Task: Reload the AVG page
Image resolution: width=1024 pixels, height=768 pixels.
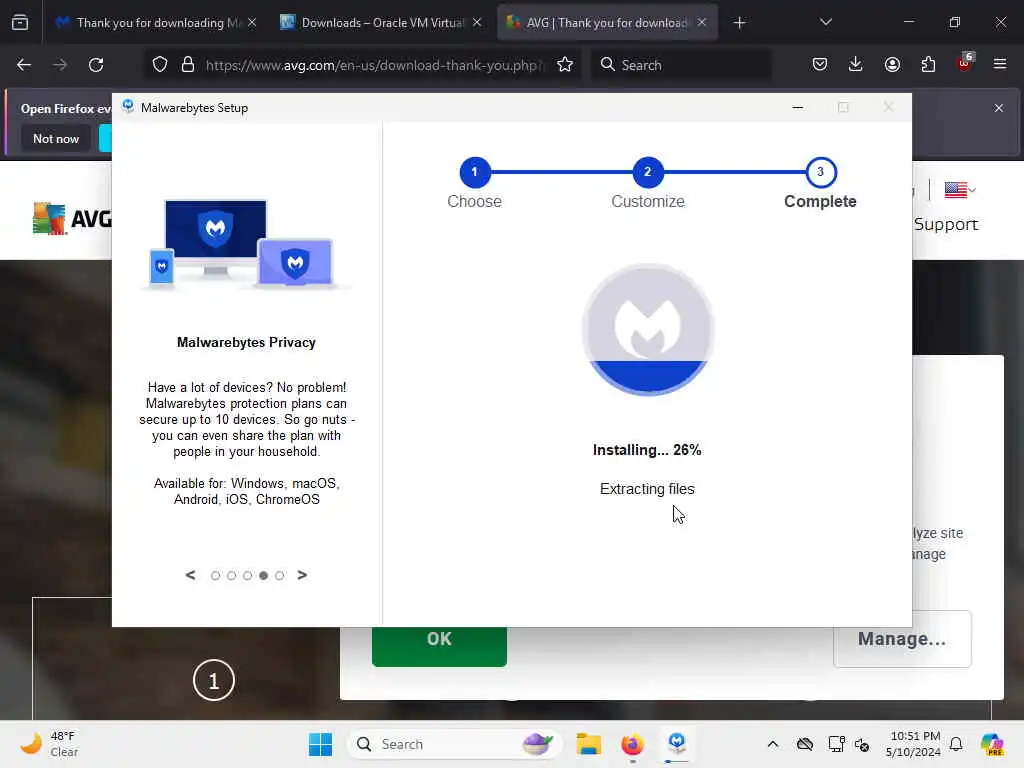Action: click(96, 65)
